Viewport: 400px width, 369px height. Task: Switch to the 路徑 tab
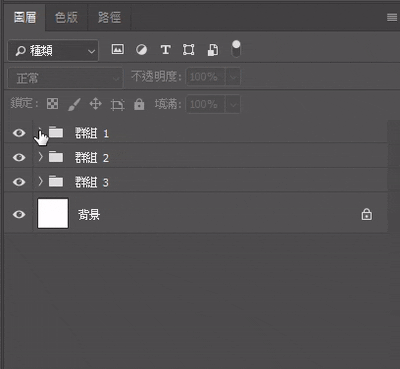[x=109, y=17]
